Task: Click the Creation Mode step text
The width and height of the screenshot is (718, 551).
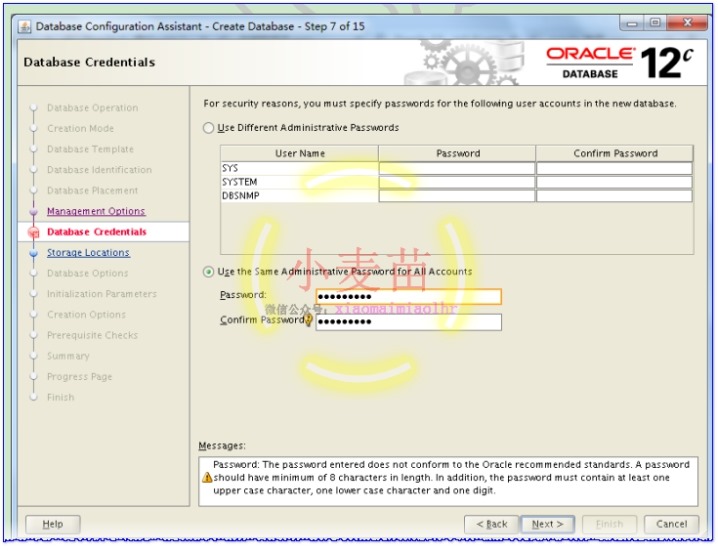Action: click(x=81, y=129)
